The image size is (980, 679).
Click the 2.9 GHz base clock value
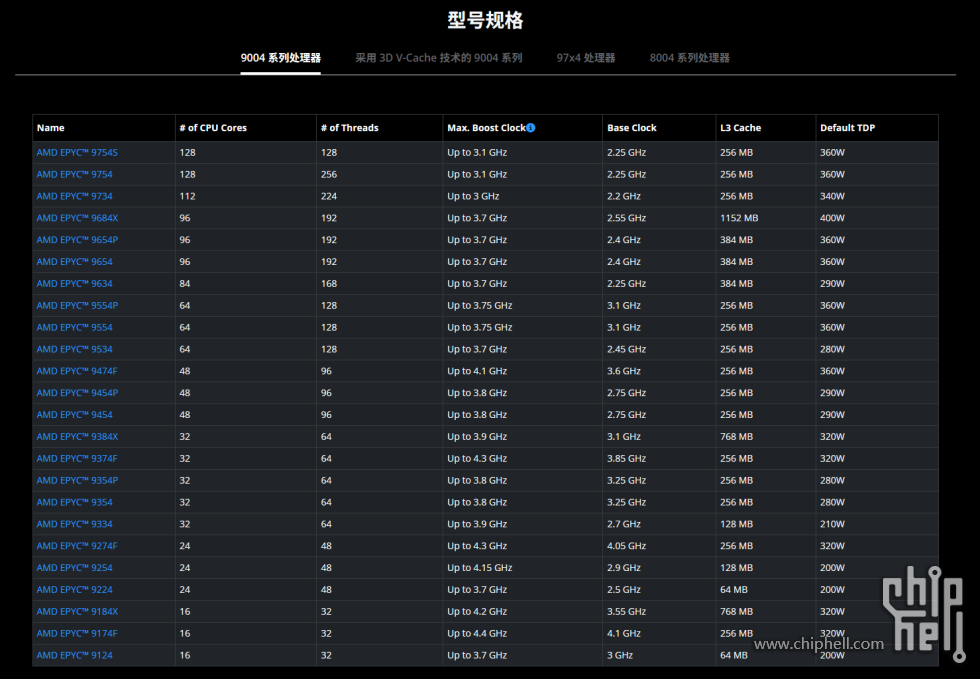[624, 568]
